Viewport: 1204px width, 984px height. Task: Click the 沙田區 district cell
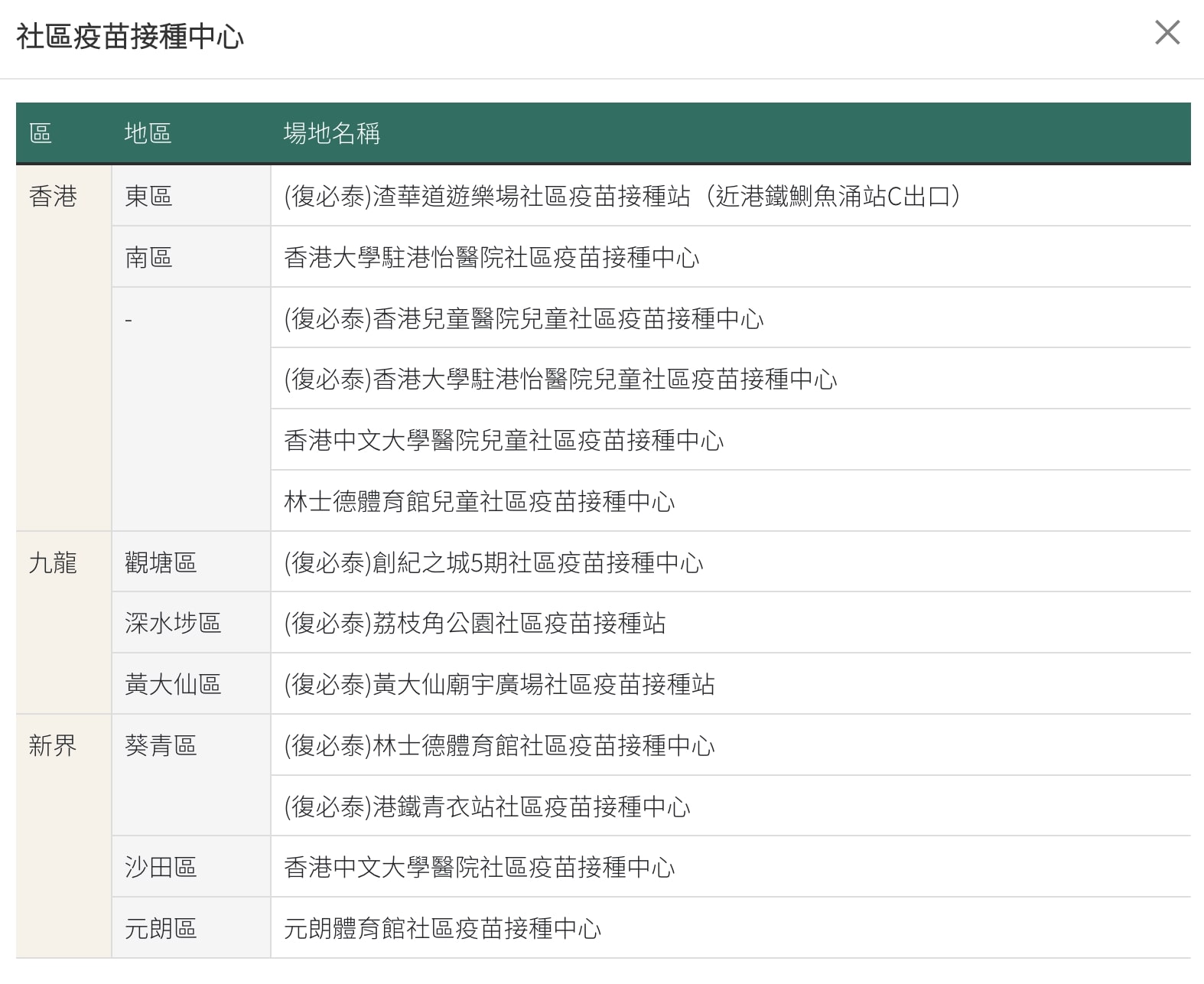point(191,867)
